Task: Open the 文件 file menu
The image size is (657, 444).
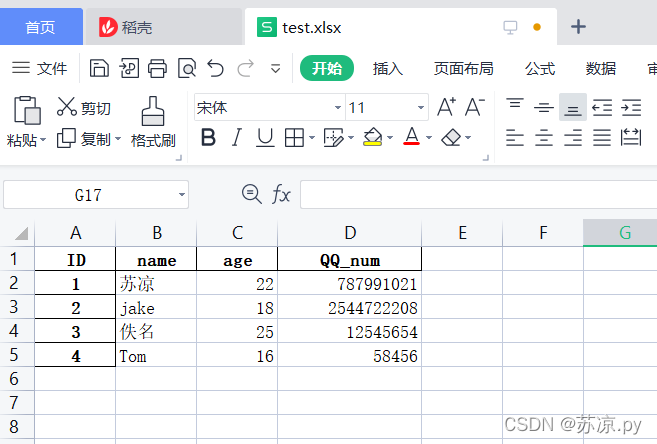Action: pyautogui.click(x=39, y=68)
